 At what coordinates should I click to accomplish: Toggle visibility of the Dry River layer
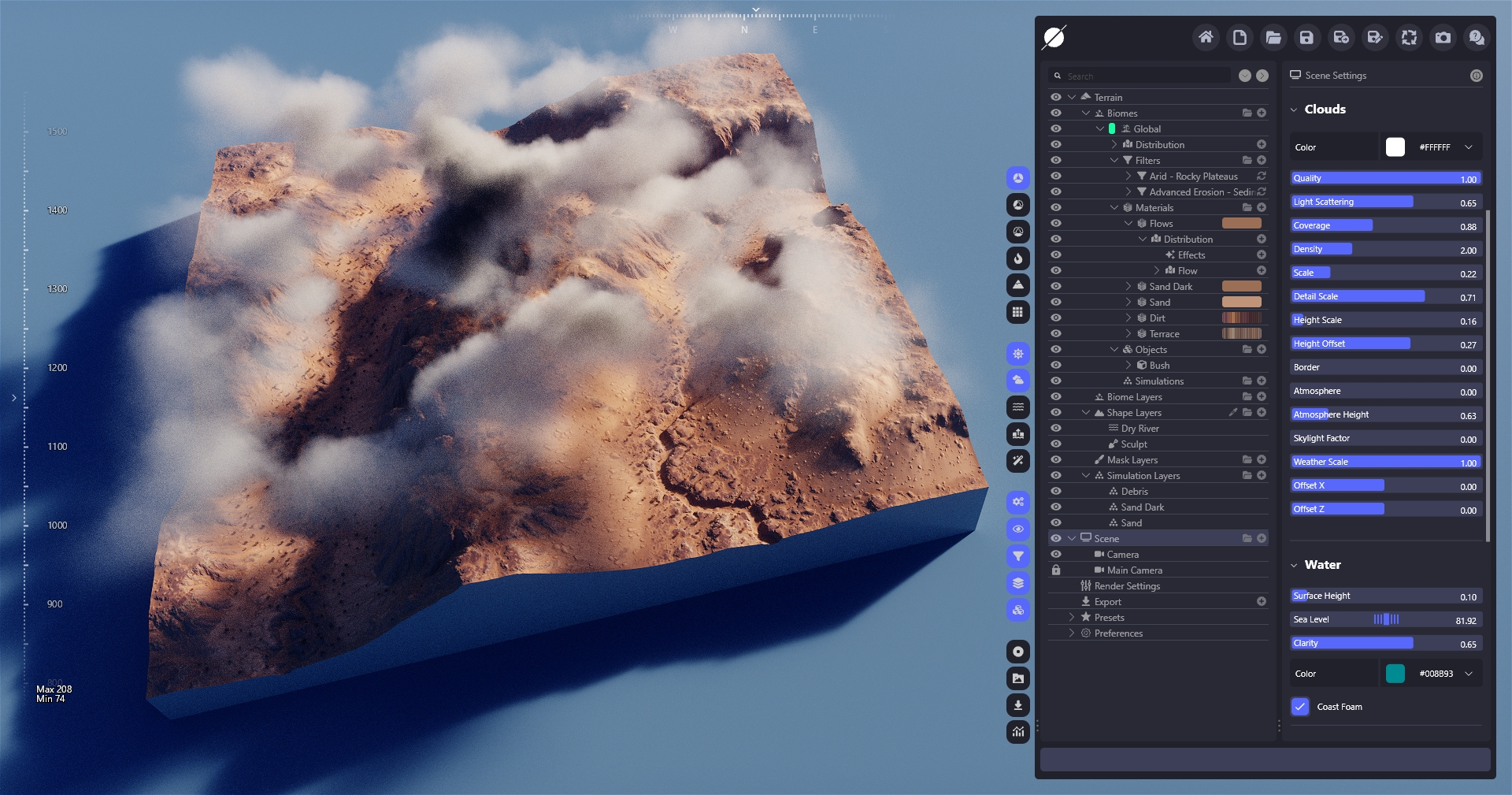click(1056, 429)
